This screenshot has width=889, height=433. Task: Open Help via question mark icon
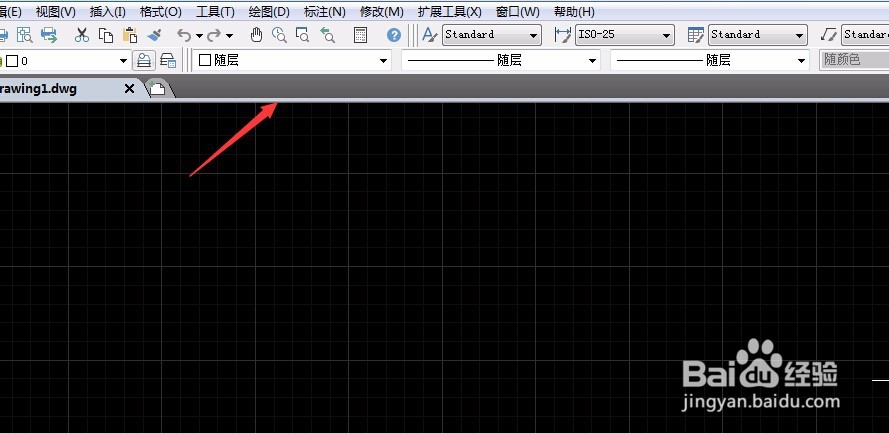[394, 35]
